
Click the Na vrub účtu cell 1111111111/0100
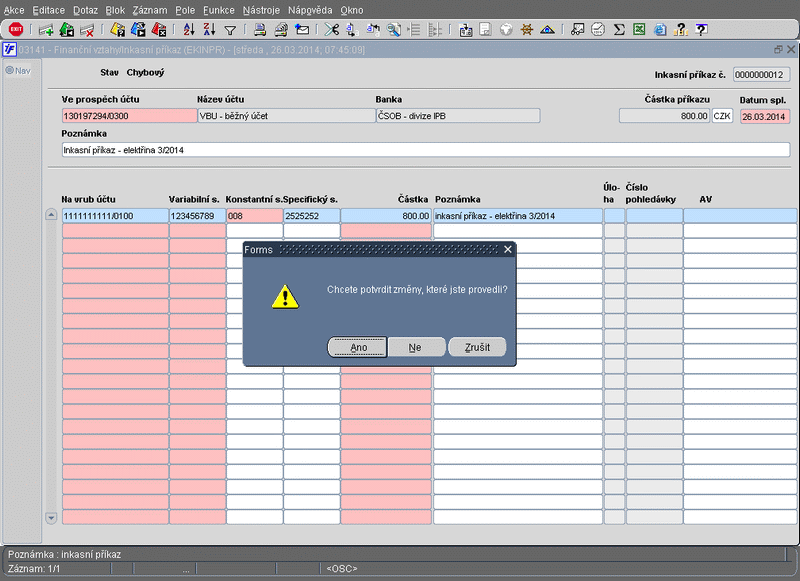tap(115, 216)
